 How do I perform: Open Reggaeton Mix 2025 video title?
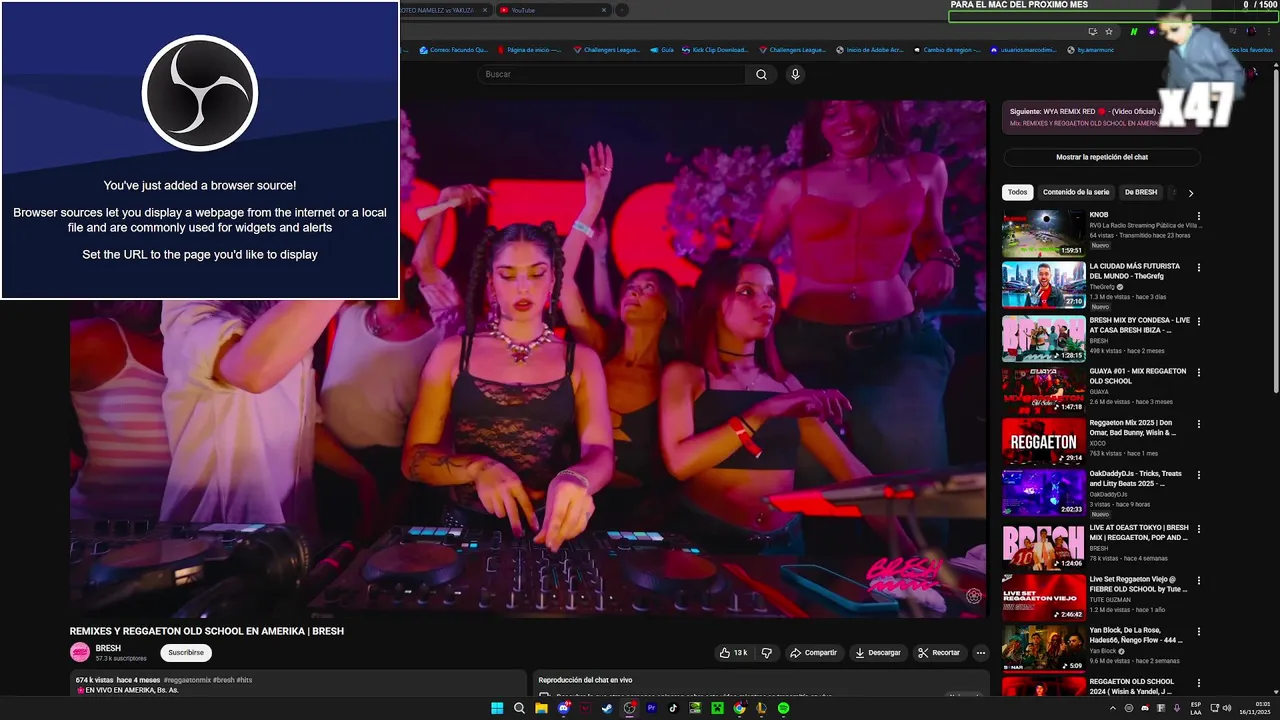1132,428
